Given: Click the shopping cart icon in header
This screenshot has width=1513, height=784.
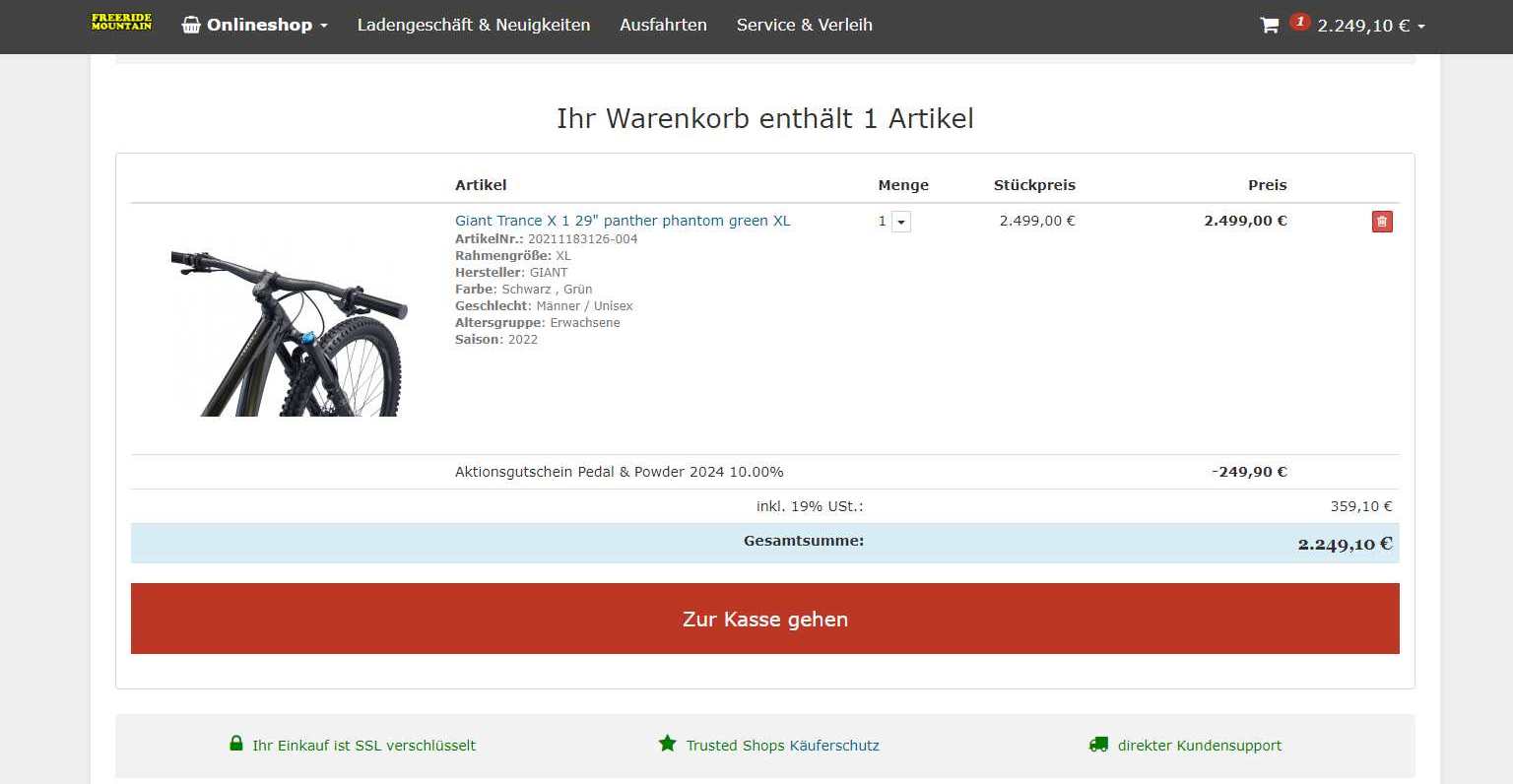Looking at the screenshot, I should pyautogui.click(x=1269, y=26).
